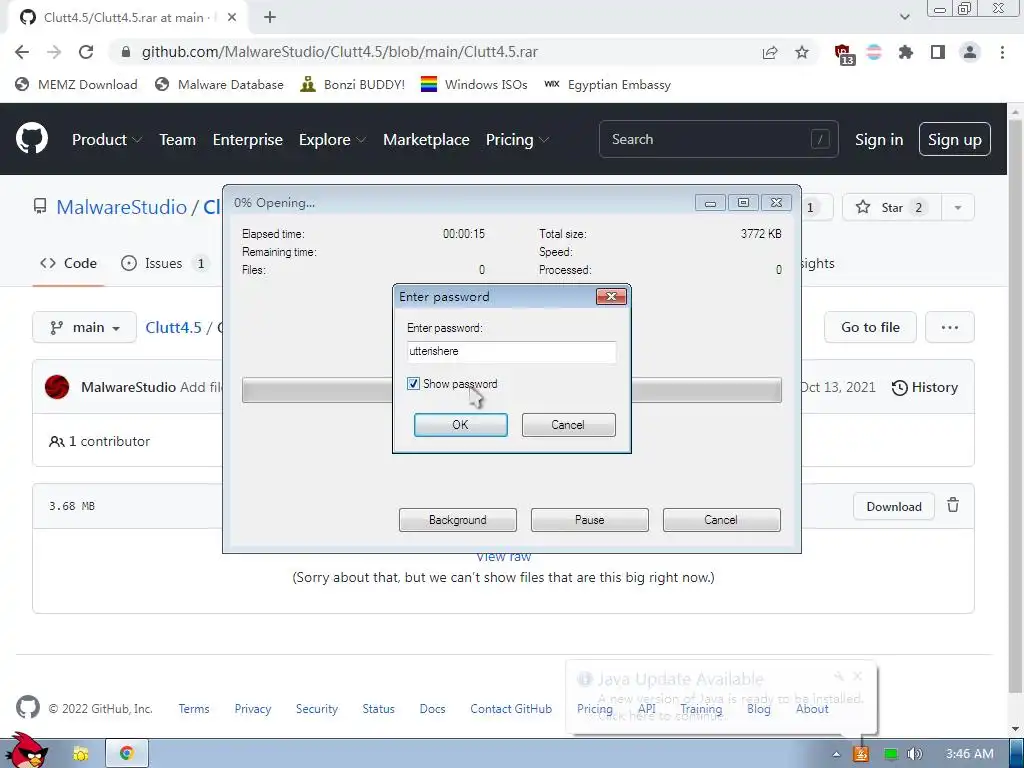Open Enterprise in the GitHub header
Image resolution: width=1024 pixels, height=768 pixels.
(248, 139)
